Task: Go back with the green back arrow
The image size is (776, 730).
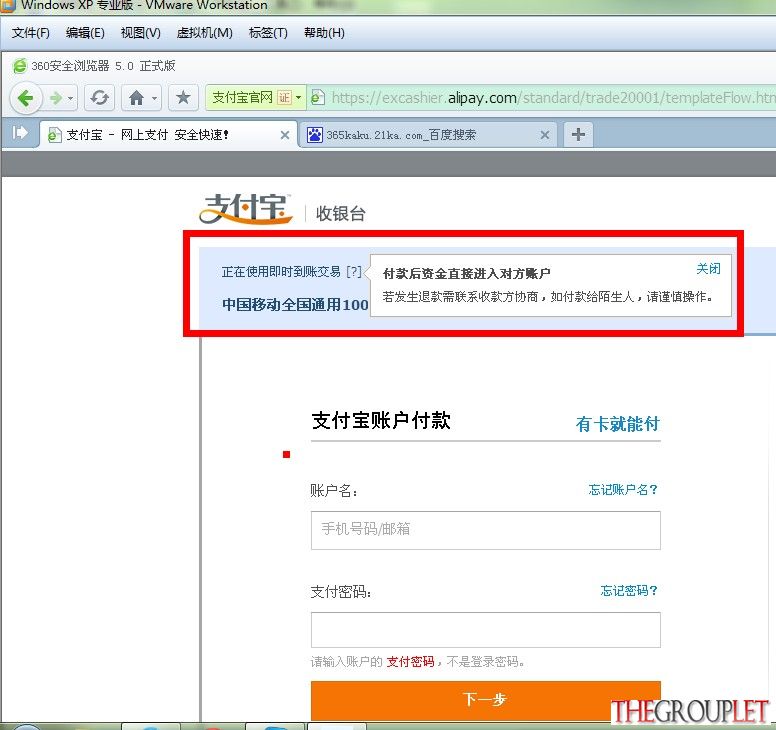Action: 25,98
